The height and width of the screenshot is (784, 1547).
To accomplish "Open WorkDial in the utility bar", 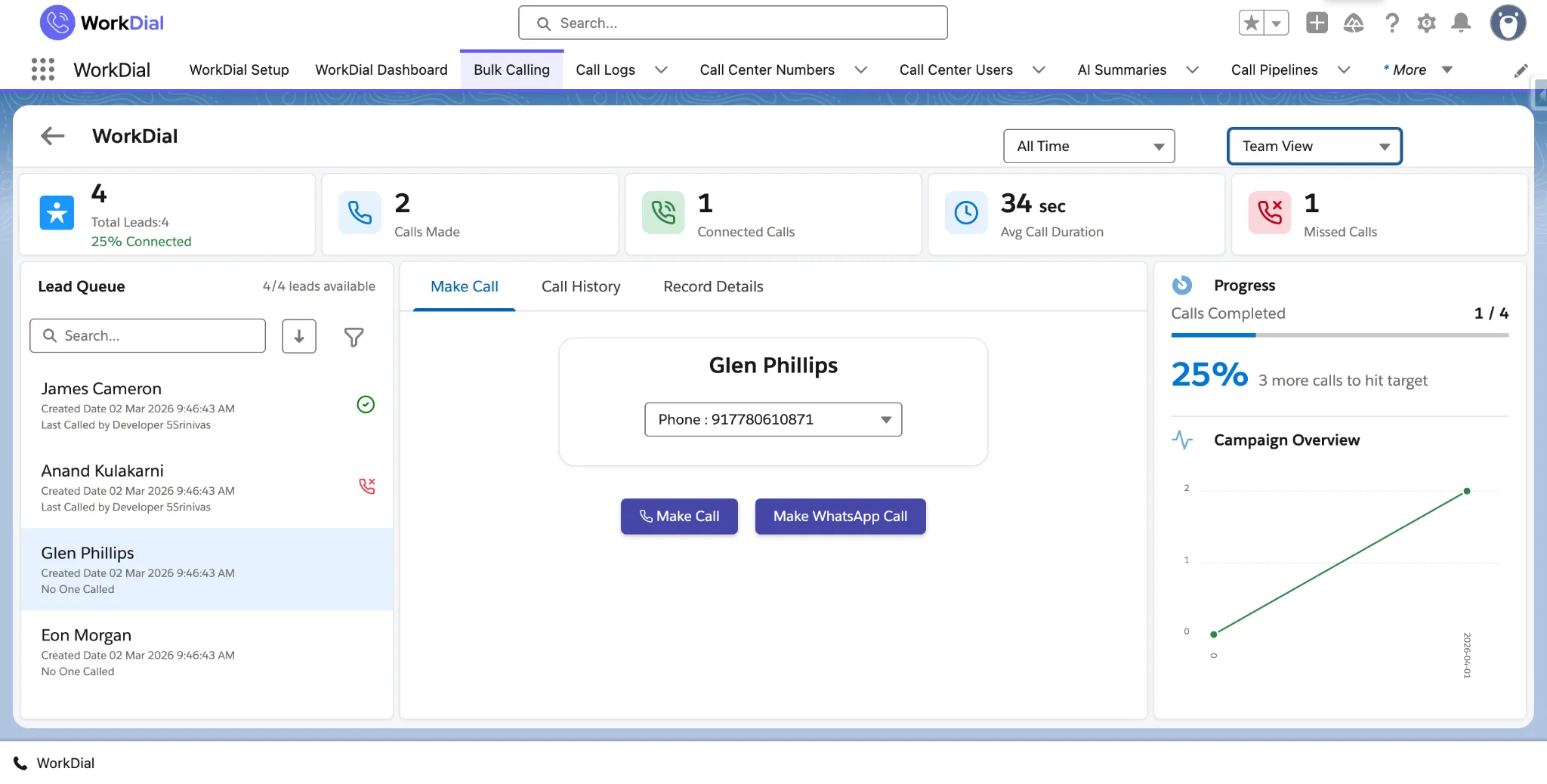I will 54,763.
